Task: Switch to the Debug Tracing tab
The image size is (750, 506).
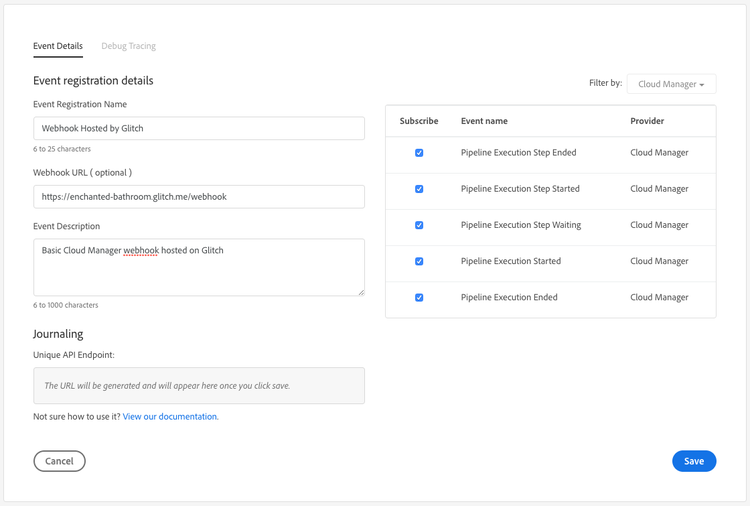Action: click(128, 46)
